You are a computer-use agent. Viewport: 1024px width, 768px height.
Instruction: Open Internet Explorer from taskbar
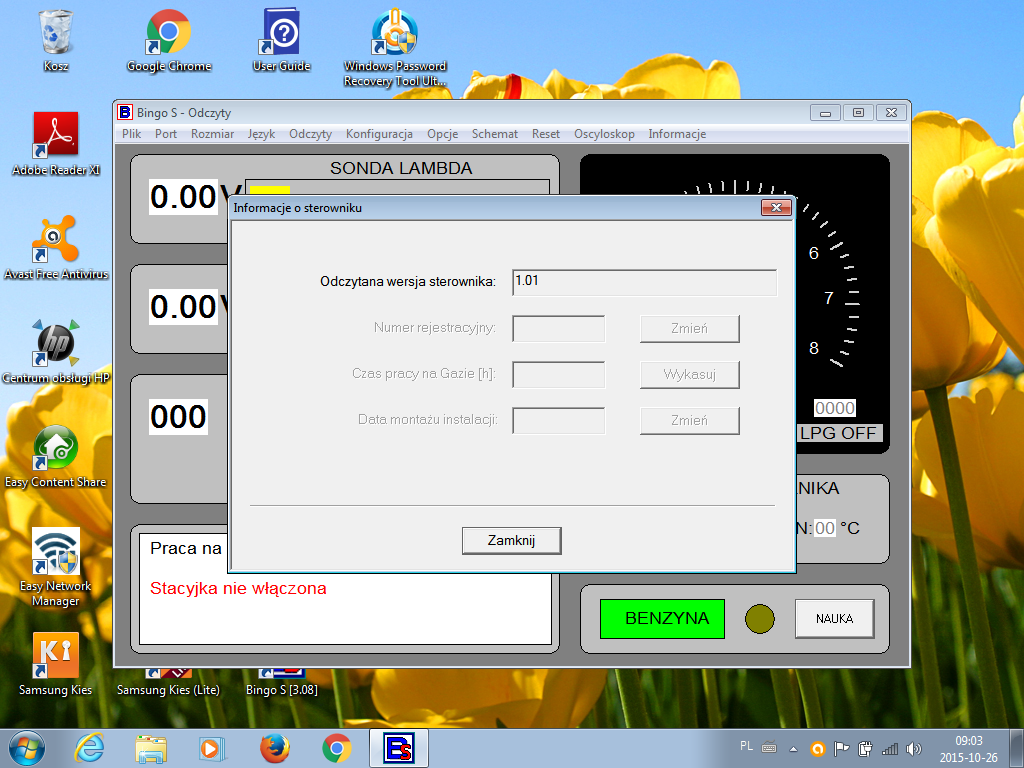tap(89, 748)
